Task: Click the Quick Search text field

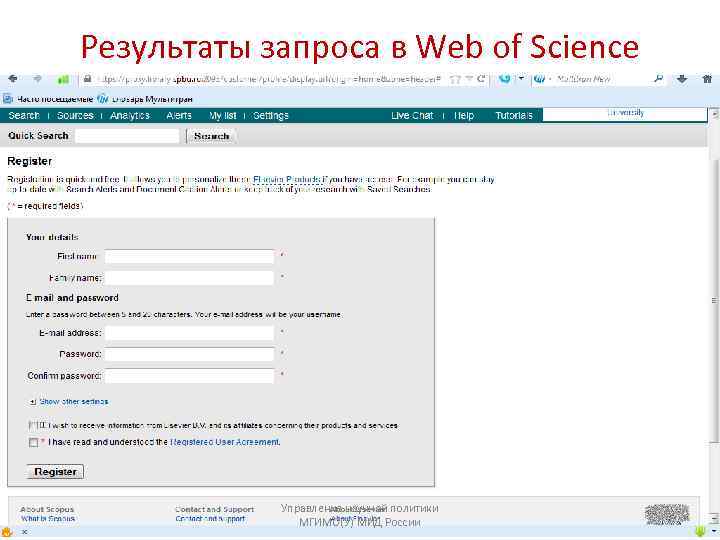Action: click(x=127, y=136)
